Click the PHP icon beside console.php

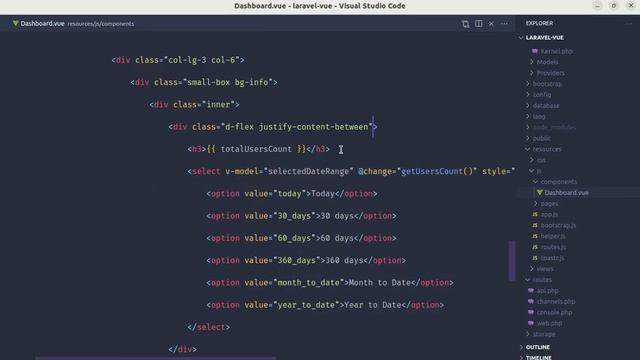pyautogui.click(x=531, y=312)
